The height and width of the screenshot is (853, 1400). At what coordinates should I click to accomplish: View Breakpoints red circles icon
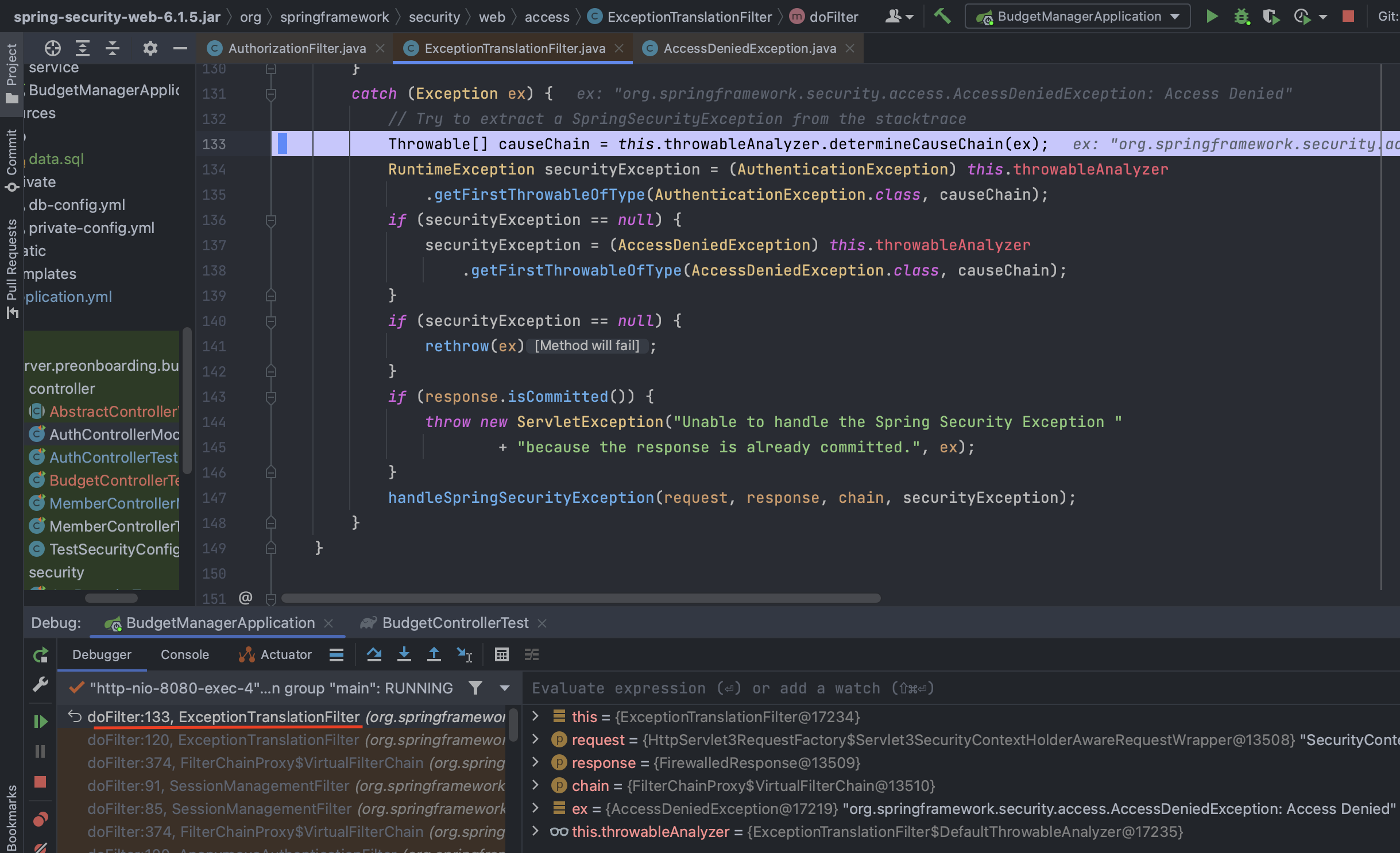40,819
